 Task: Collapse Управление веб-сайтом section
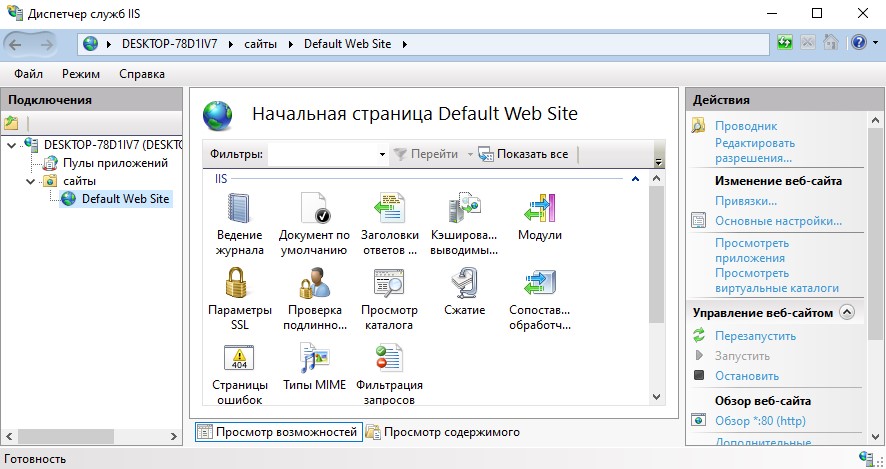point(847,312)
